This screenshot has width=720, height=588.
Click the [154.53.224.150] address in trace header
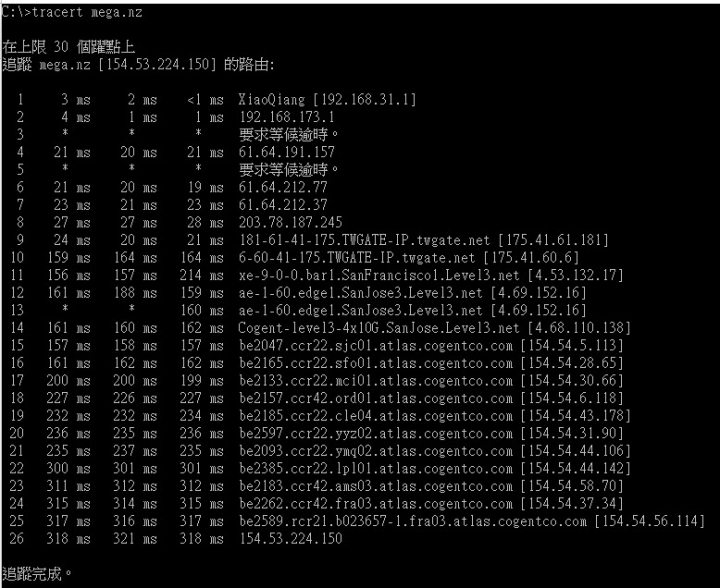coord(157,64)
